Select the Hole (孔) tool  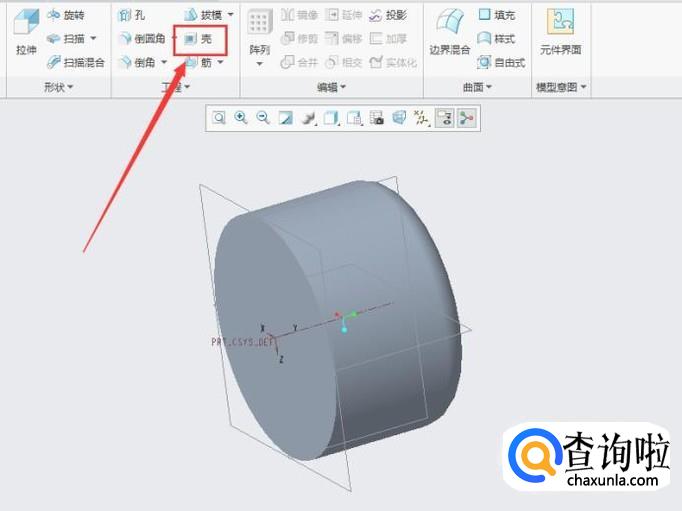click(132, 15)
